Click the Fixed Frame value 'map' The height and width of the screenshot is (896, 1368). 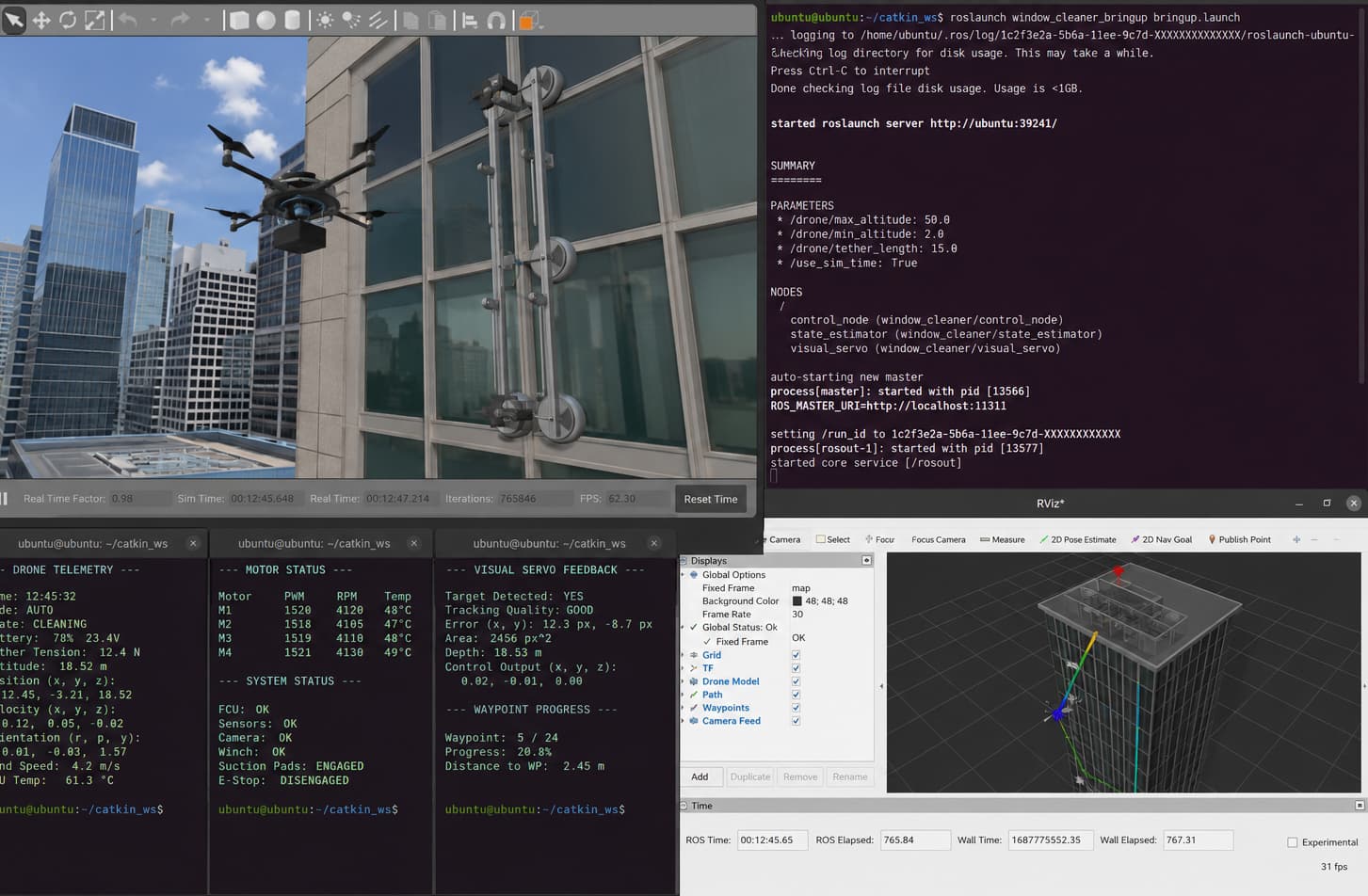(801, 588)
